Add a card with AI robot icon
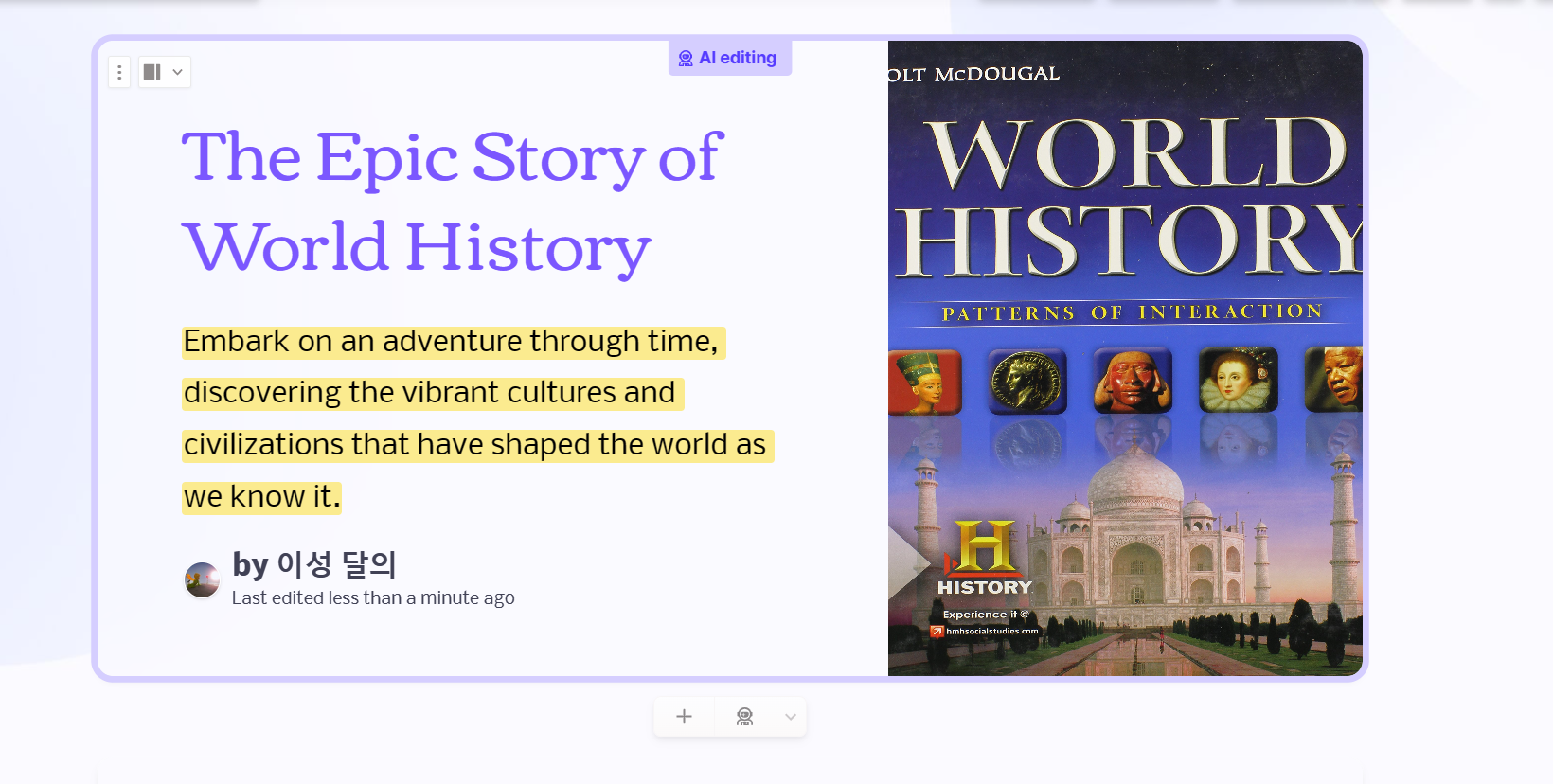The width and height of the screenshot is (1553, 784). click(x=744, y=717)
